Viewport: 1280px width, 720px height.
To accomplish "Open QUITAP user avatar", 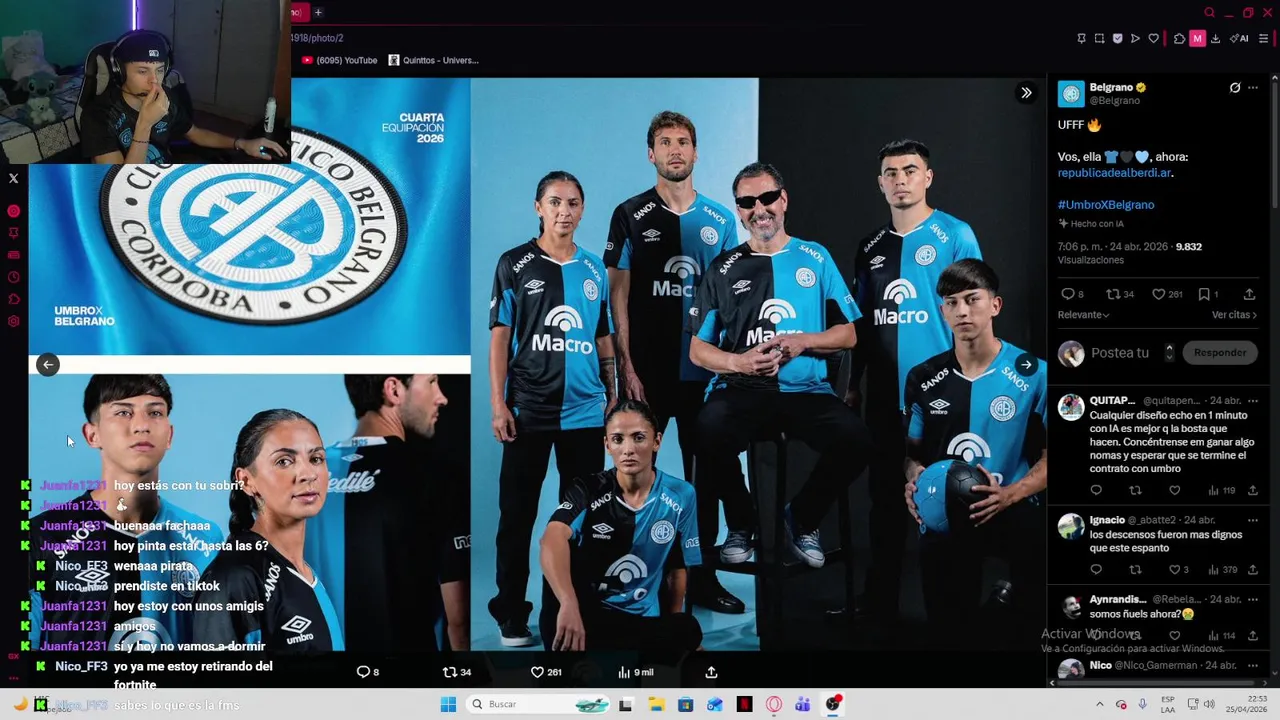I will [1071, 407].
